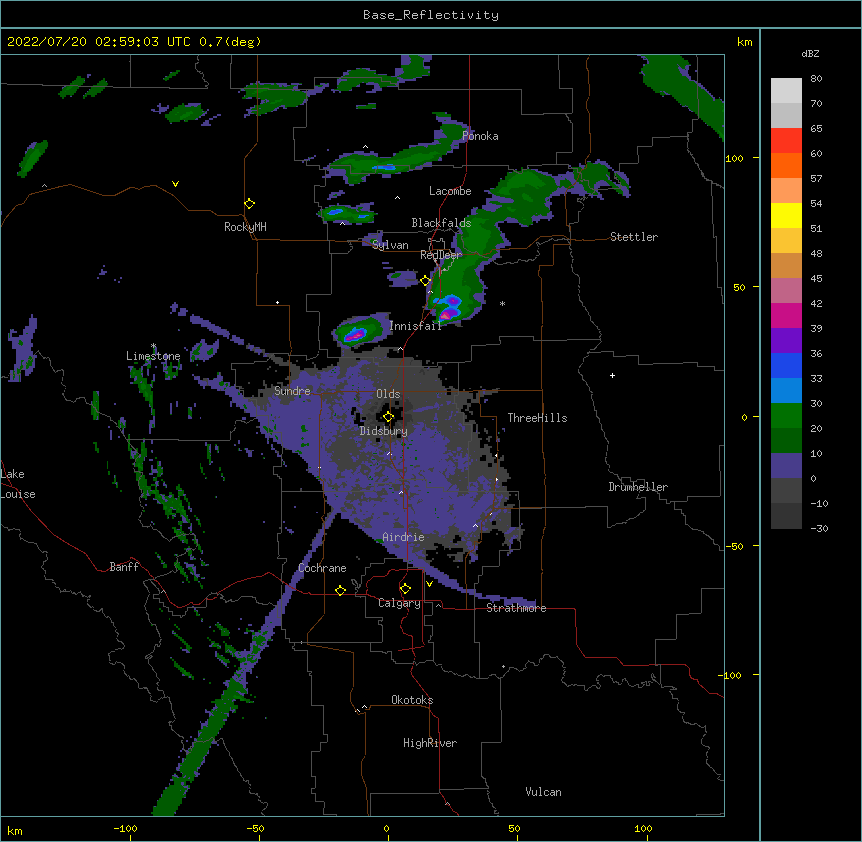Click the Cochrane town label
Screen dimensions: 862x842
tap(322, 568)
